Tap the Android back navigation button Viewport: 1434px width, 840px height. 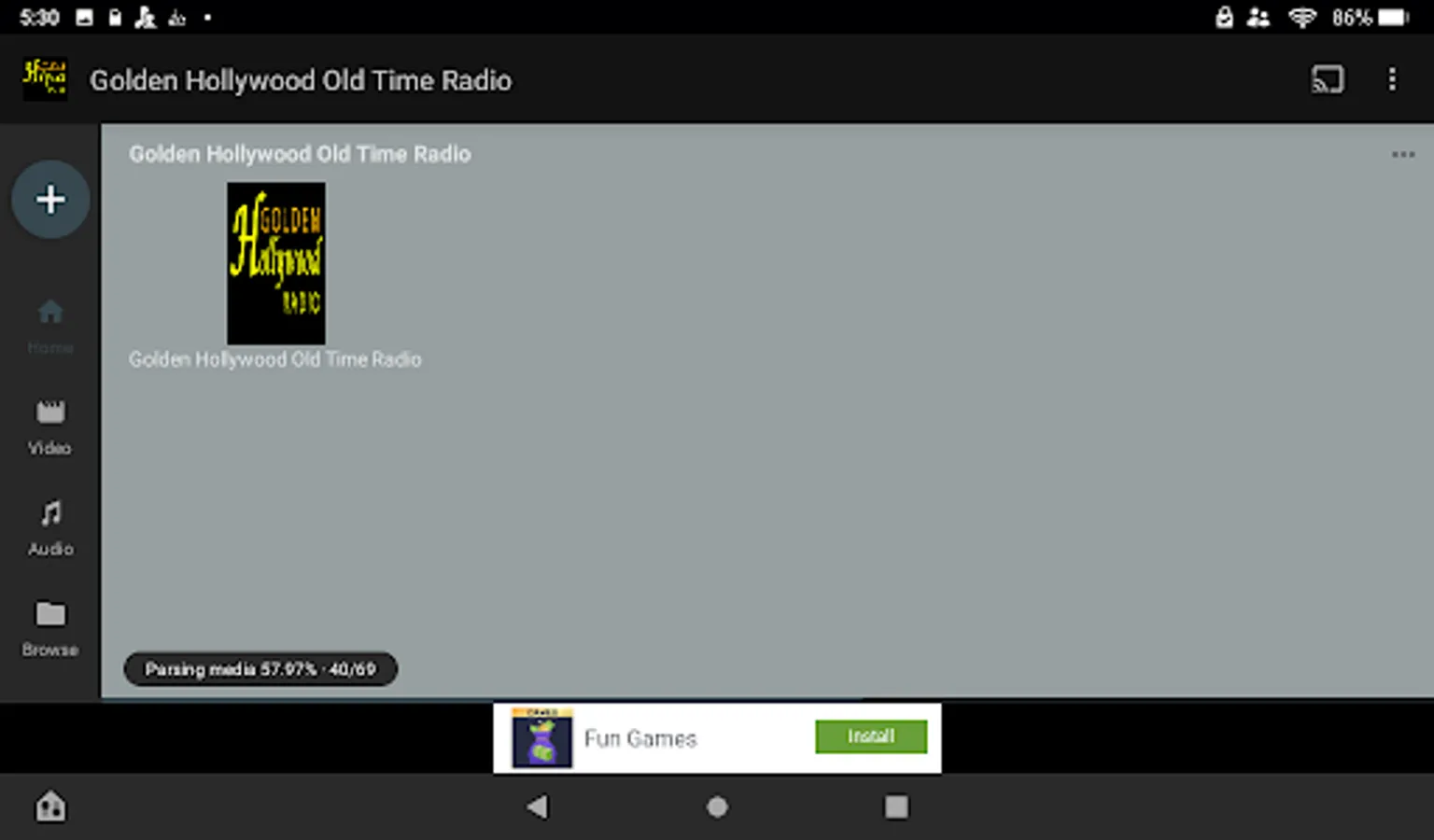pyautogui.click(x=537, y=807)
